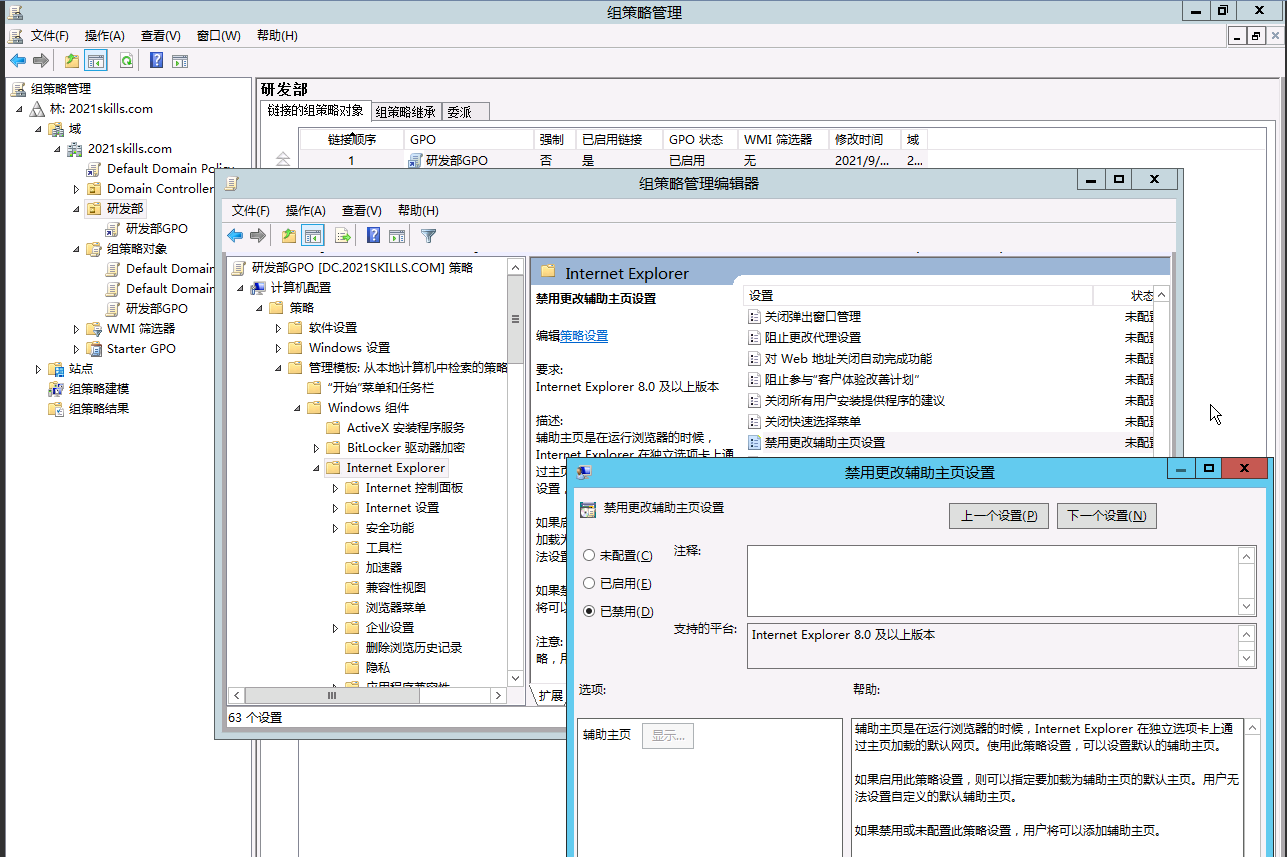The image size is (1287, 857).
Task: Click the 设置 column header
Action: coord(917,296)
